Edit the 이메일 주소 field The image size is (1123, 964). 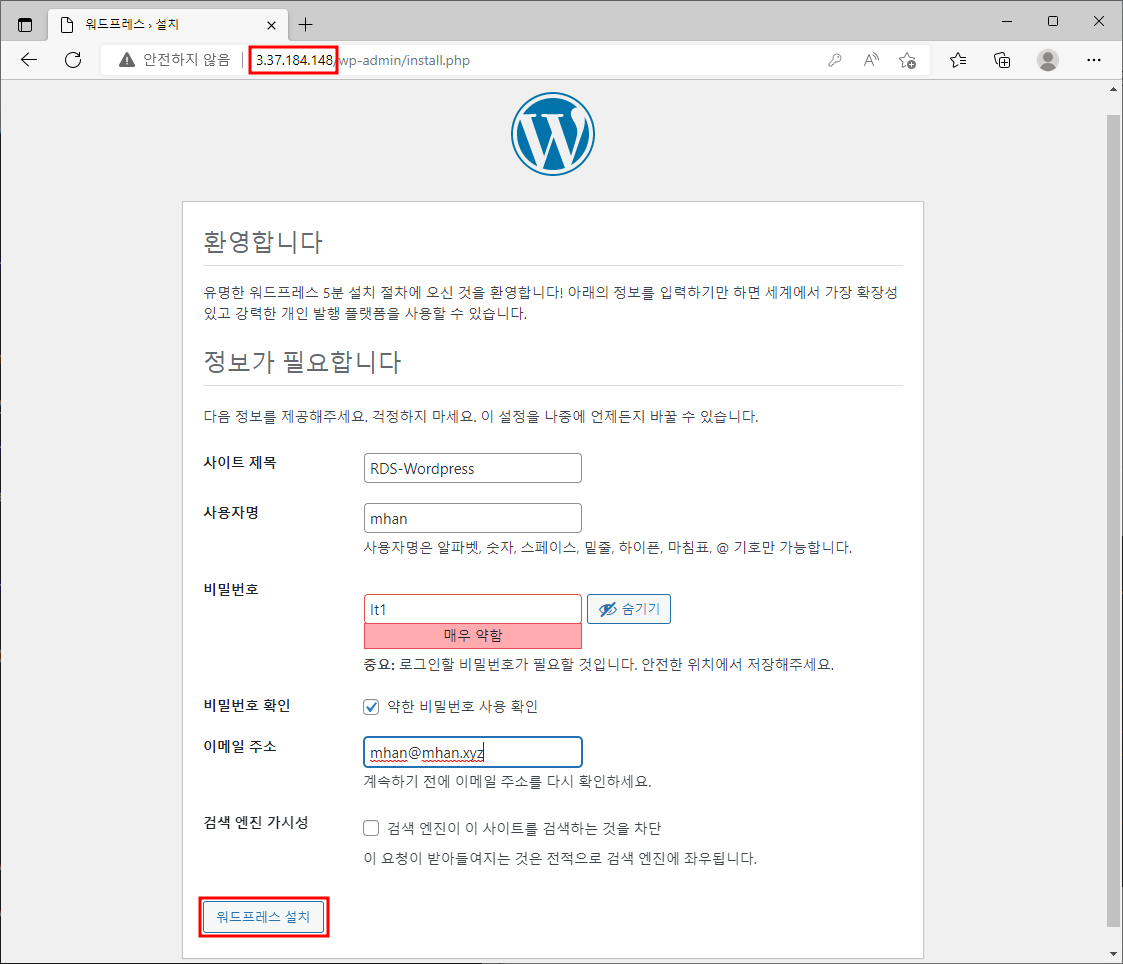(x=473, y=752)
